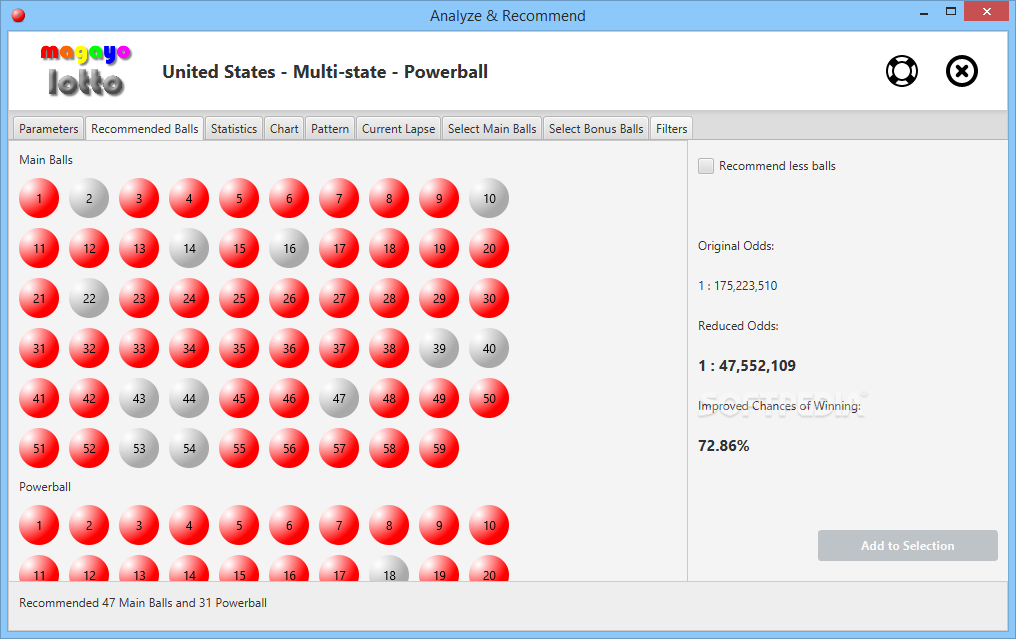1016x639 pixels.
Task: Click red main ball number 56
Action: (289, 448)
